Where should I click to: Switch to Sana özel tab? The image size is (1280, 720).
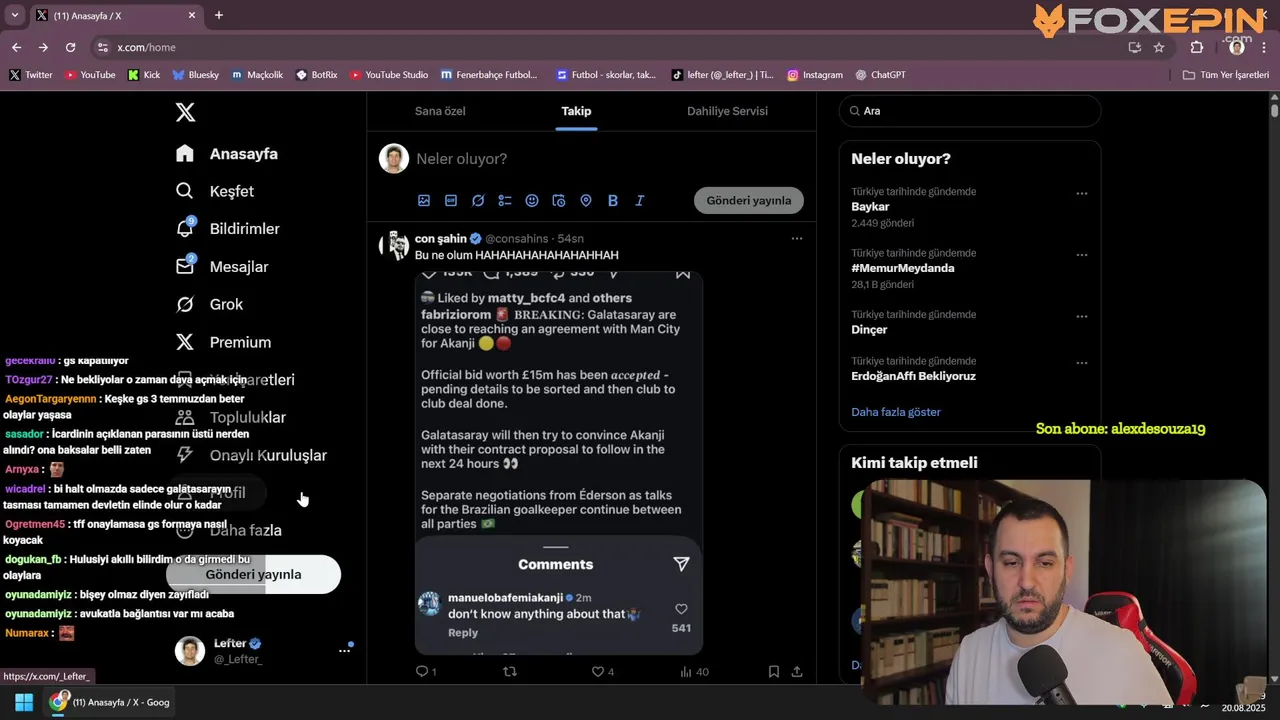click(x=440, y=111)
